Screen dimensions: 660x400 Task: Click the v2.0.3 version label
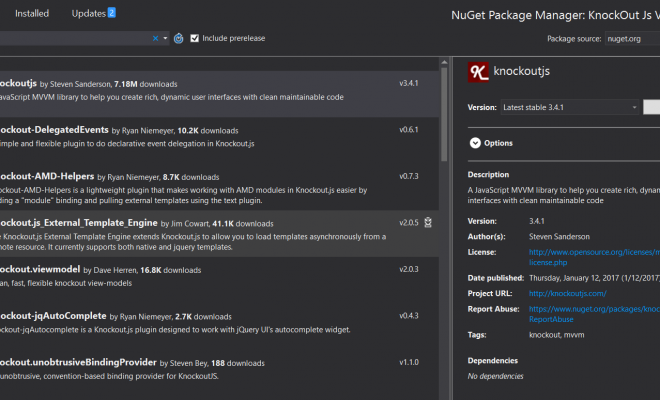coord(409,269)
